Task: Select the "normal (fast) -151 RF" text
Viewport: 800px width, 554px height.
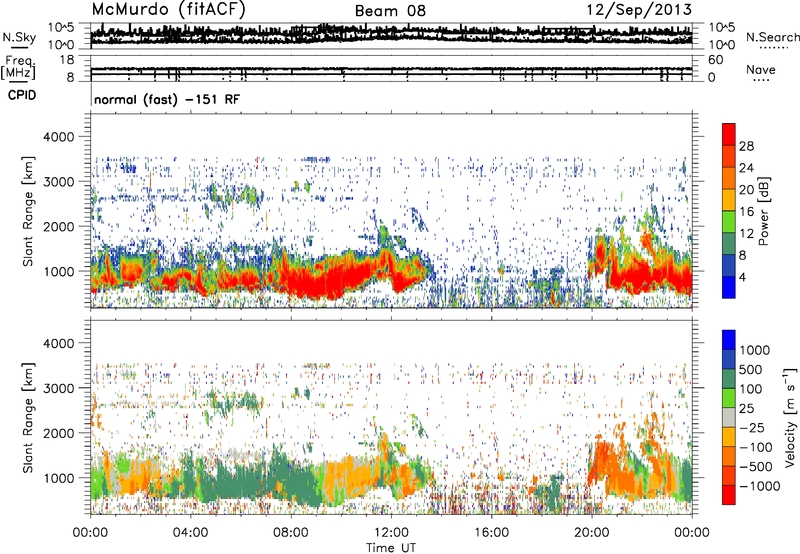Action: [x=166, y=99]
